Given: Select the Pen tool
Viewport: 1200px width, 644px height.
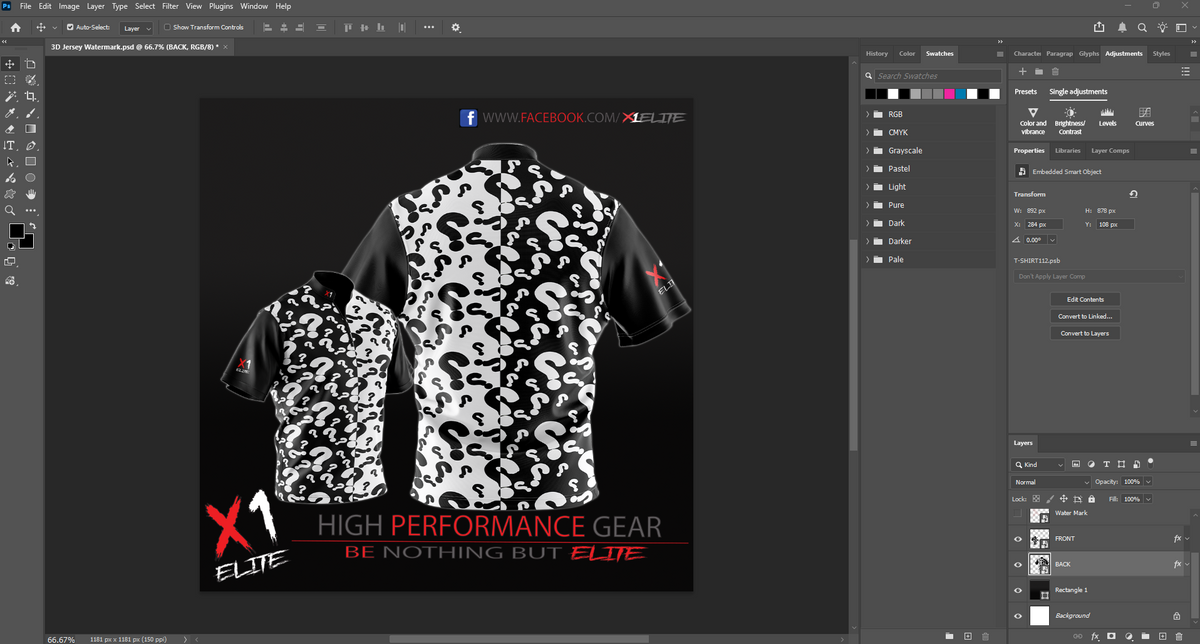Looking at the screenshot, I should pyautogui.click(x=31, y=146).
